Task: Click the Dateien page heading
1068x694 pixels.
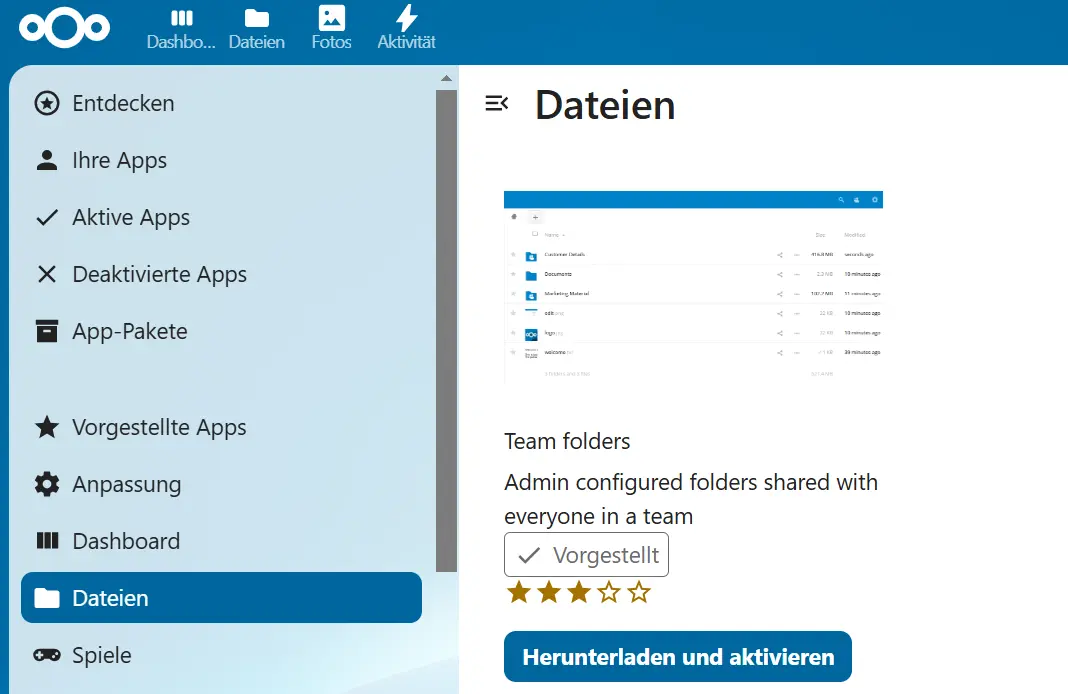Action: [605, 106]
